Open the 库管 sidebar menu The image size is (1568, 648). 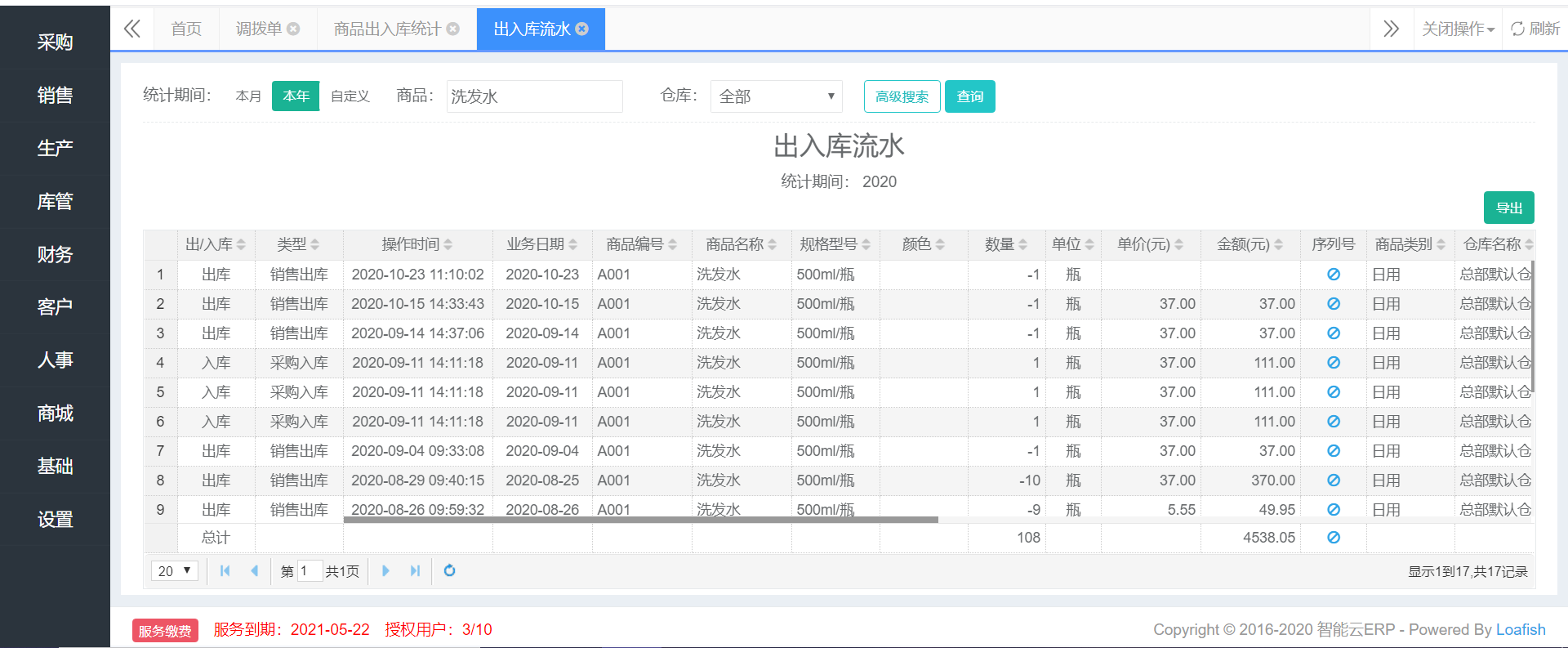[55, 201]
